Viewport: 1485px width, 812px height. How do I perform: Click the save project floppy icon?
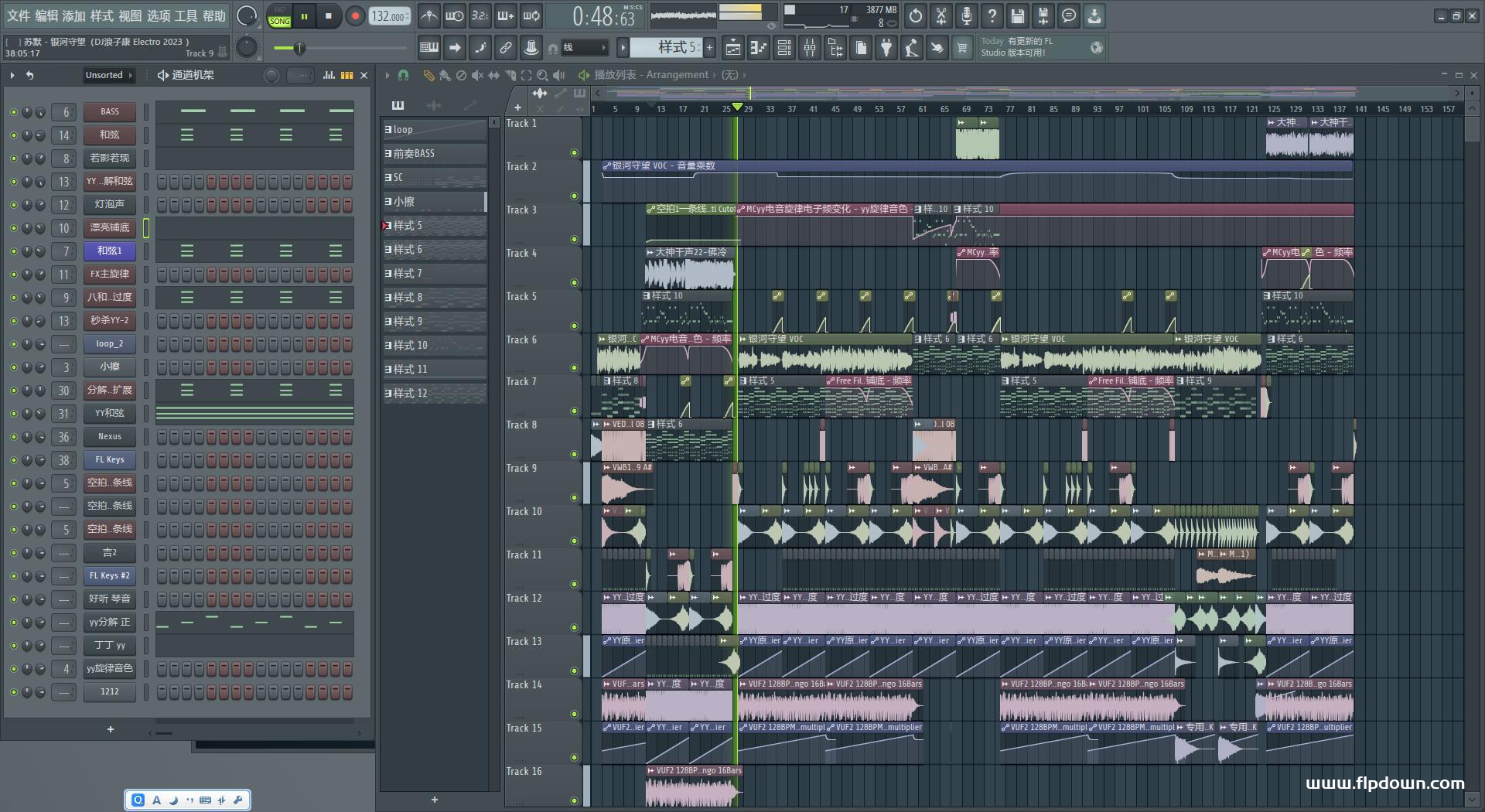coord(1018,15)
